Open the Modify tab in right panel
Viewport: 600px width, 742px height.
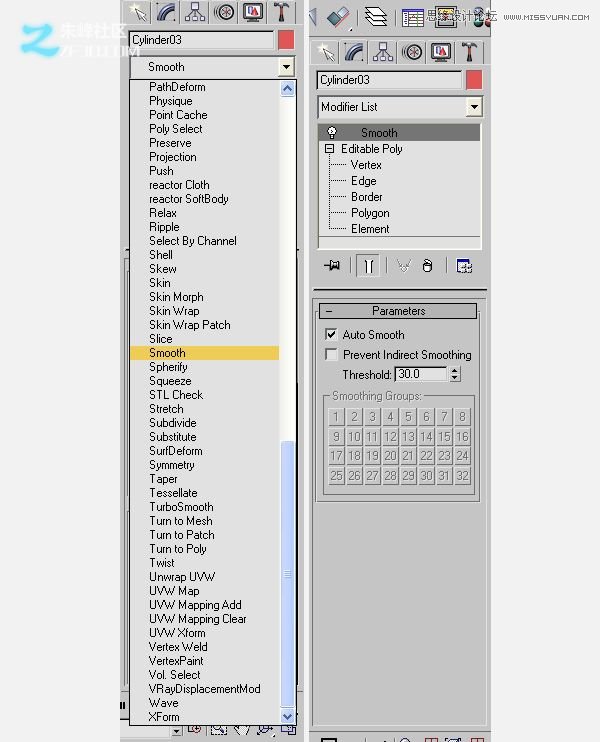point(354,52)
